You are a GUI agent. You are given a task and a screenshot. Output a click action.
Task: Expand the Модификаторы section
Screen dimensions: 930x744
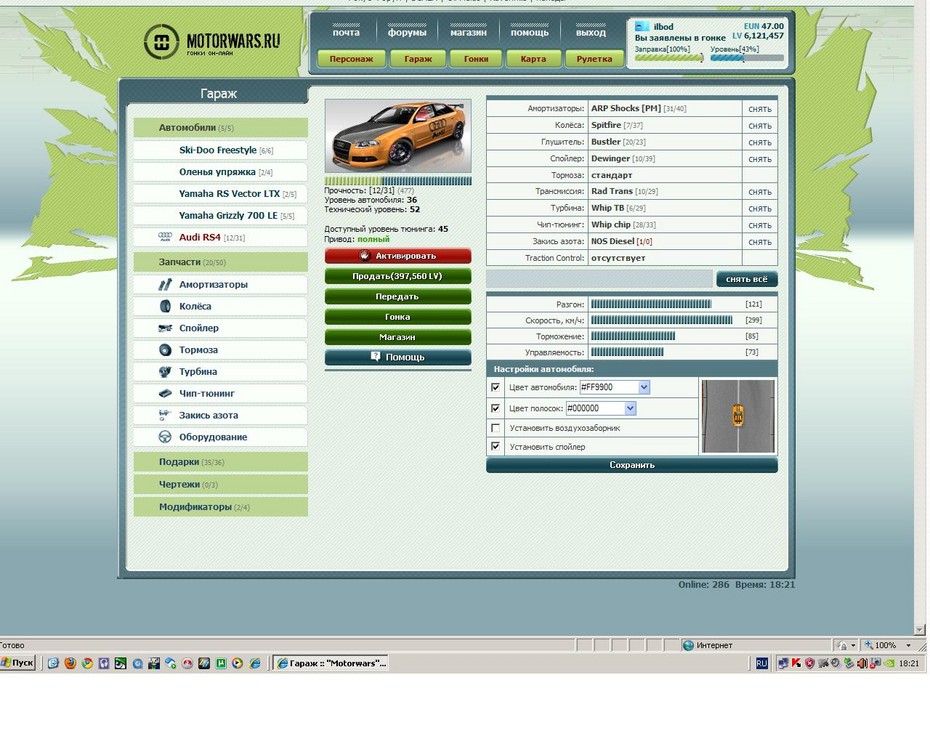click(221, 507)
